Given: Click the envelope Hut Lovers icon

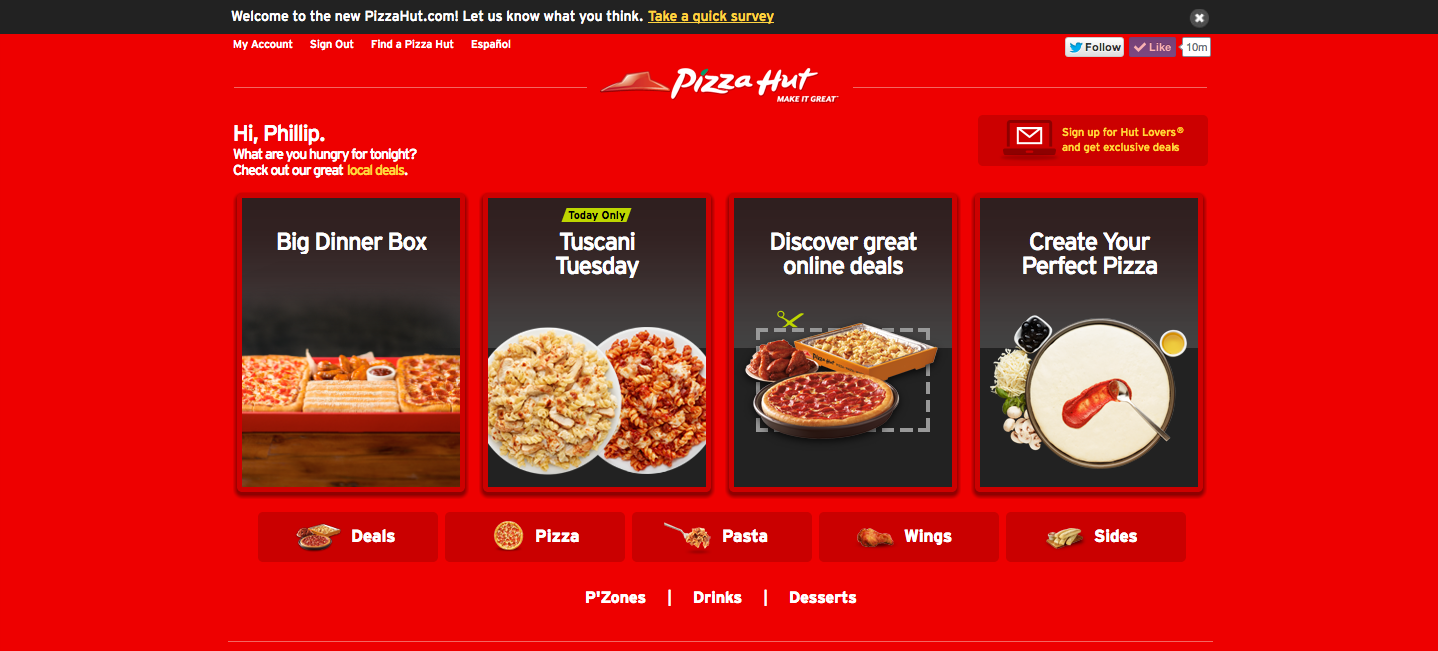Looking at the screenshot, I should [1030, 137].
